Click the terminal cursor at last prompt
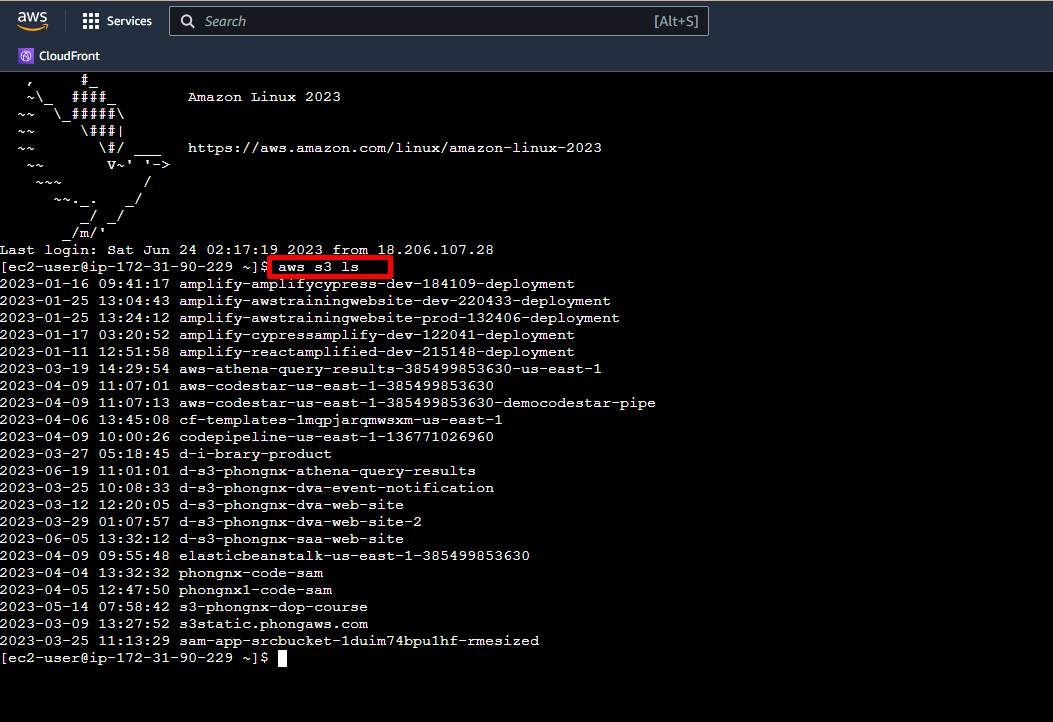The height and width of the screenshot is (722, 1053). (282, 658)
